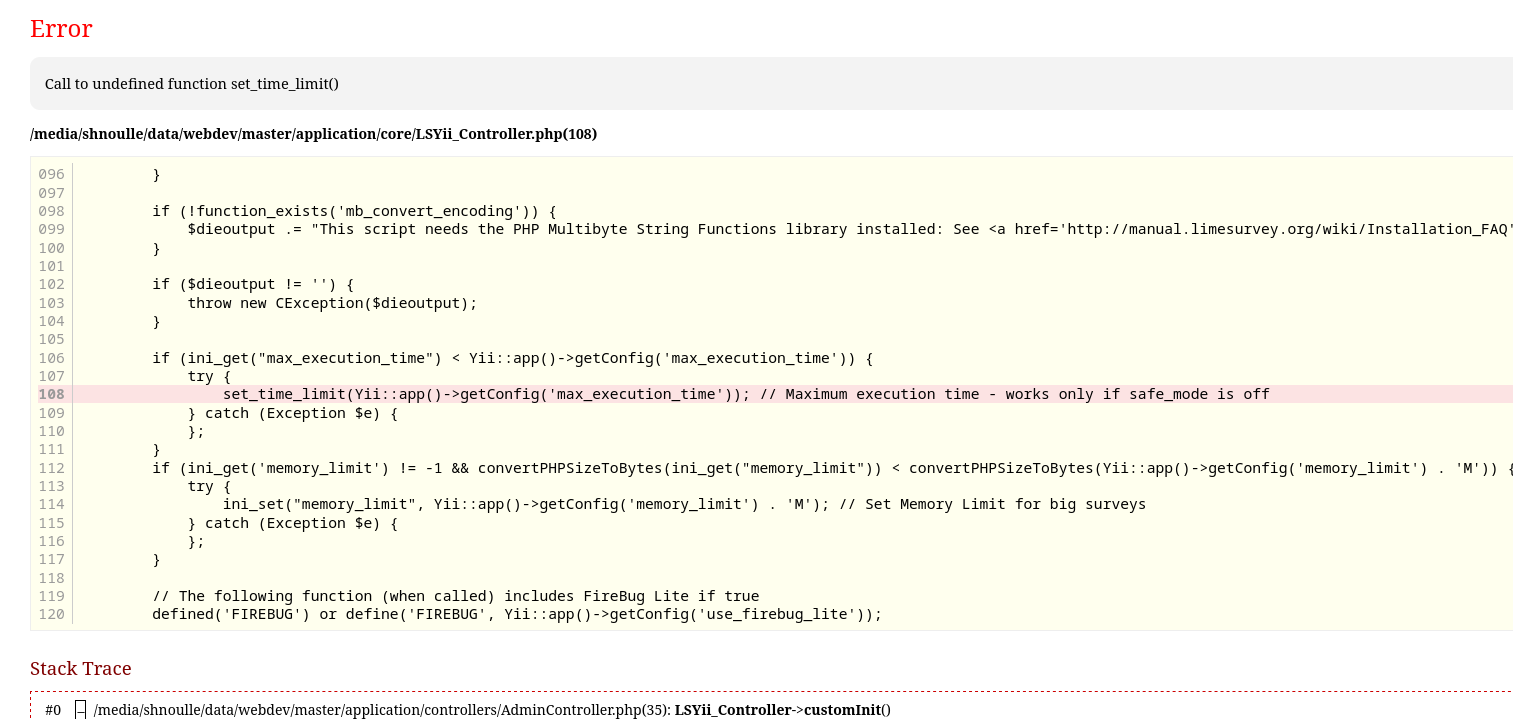Click the FireBug Lite comment line
This screenshot has width=1513, height=719.
pyautogui.click(x=455, y=596)
